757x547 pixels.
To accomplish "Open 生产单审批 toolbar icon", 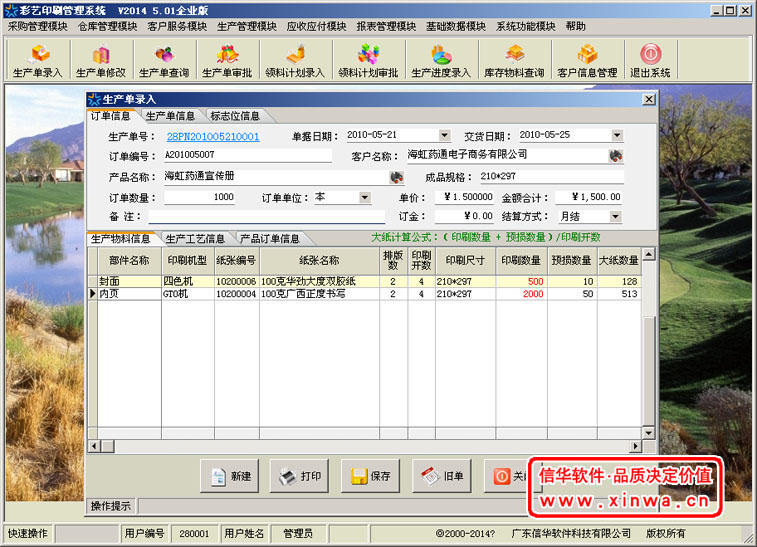I will pos(227,60).
